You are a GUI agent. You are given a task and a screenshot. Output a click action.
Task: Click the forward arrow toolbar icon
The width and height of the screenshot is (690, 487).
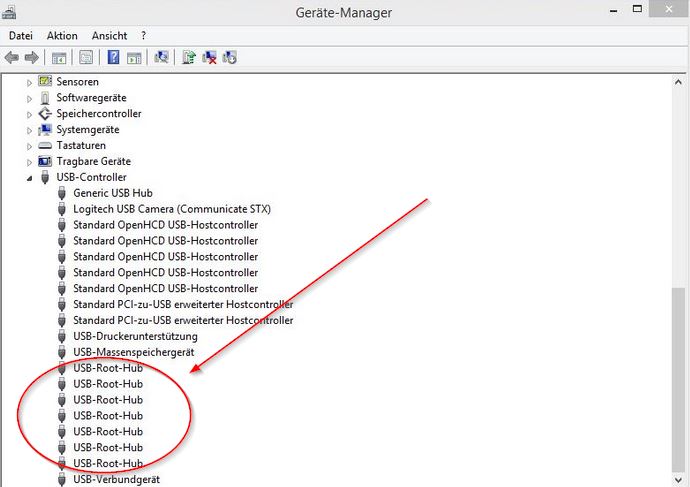[x=31, y=58]
